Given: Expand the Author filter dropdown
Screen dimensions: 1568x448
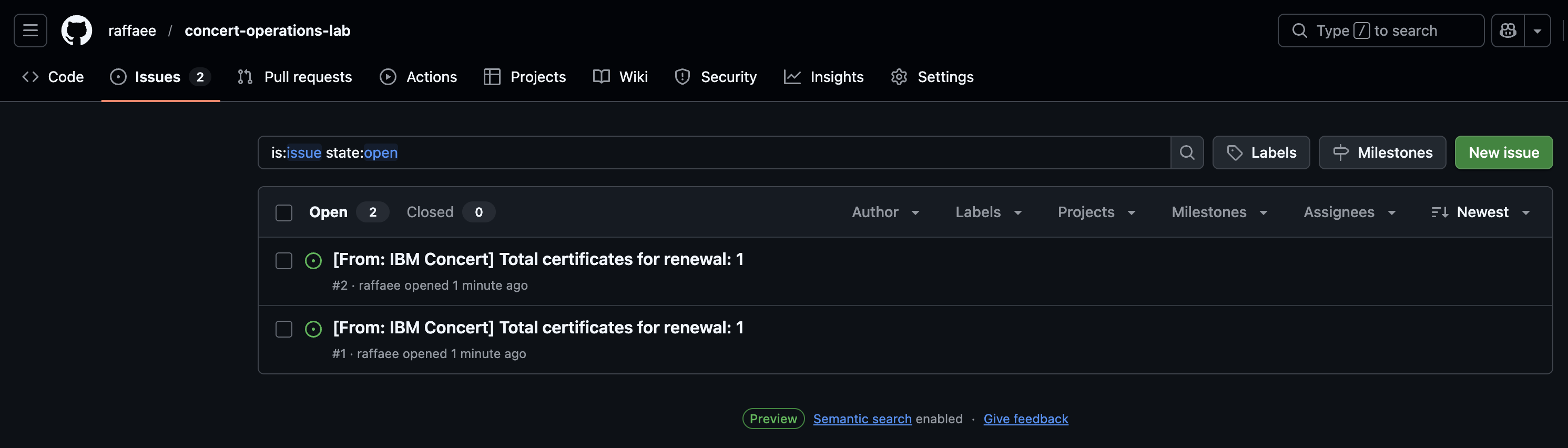Looking at the screenshot, I should point(885,212).
